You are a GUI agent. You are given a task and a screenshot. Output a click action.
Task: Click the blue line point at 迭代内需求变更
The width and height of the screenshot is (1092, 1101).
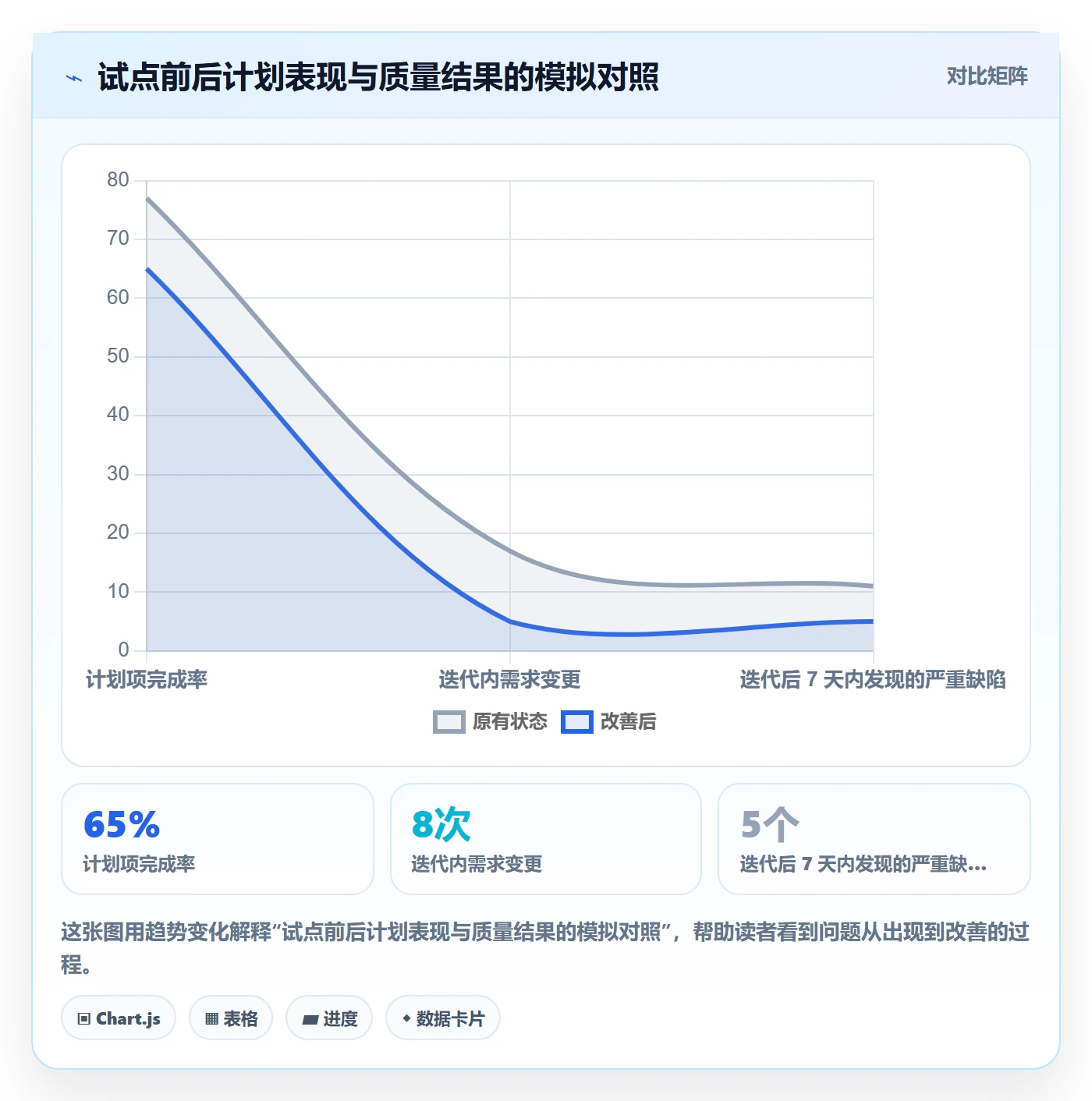coord(510,621)
